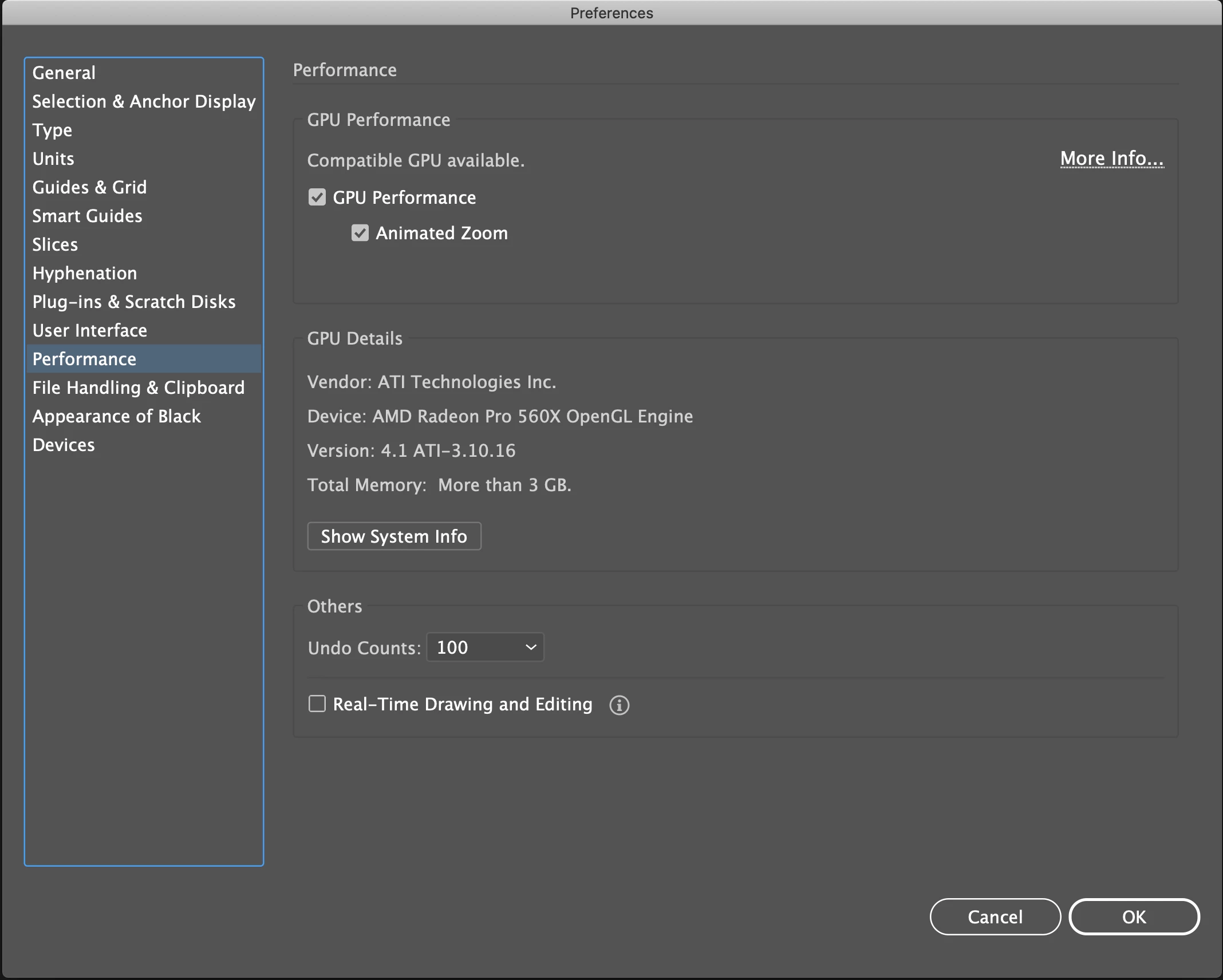Enable Real-Time Drawing and Editing

point(317,704)
